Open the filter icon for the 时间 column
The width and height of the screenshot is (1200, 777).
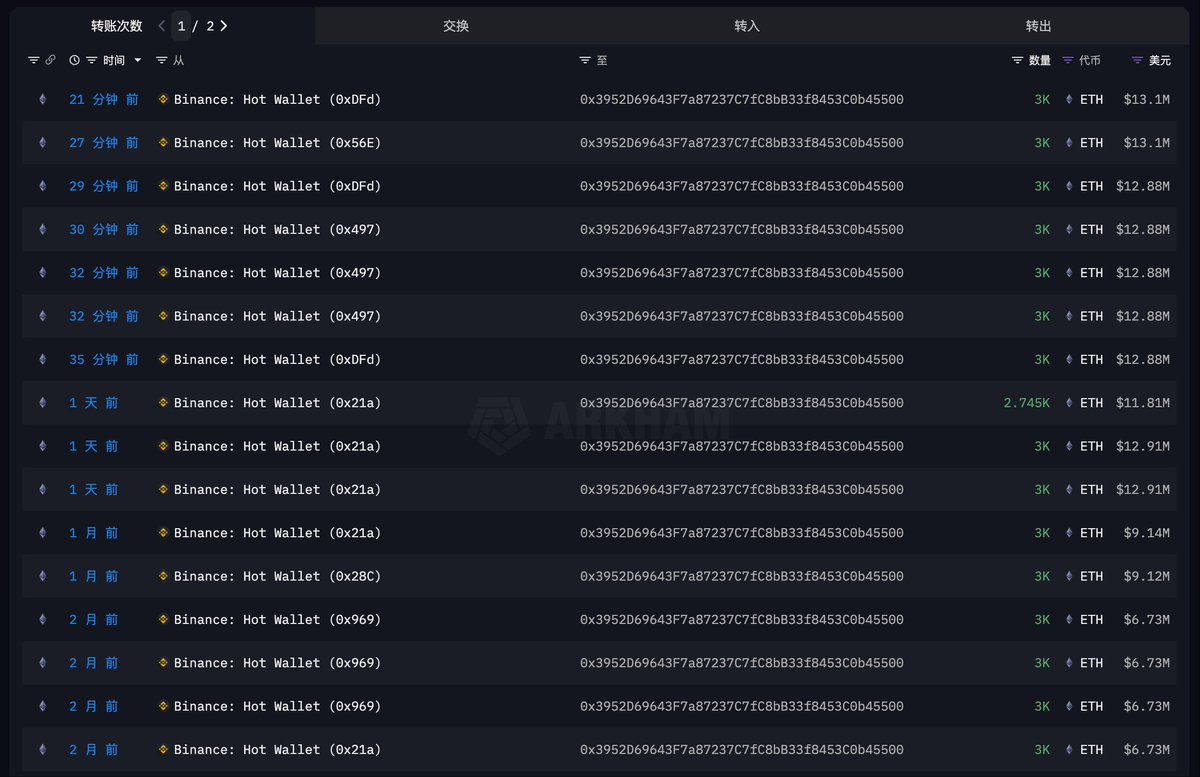[92, 60]
